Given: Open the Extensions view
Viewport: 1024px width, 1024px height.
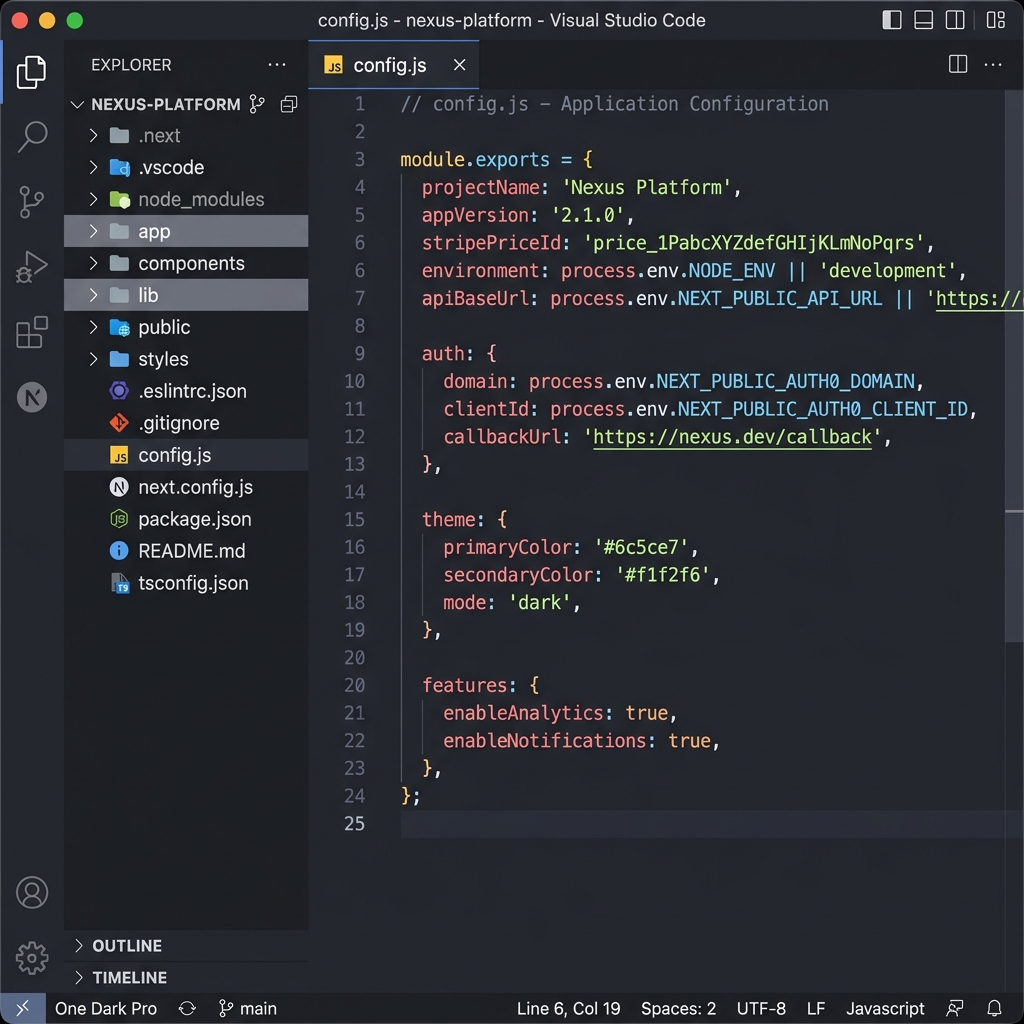Looking at the screenshot, I should (32, 332).
